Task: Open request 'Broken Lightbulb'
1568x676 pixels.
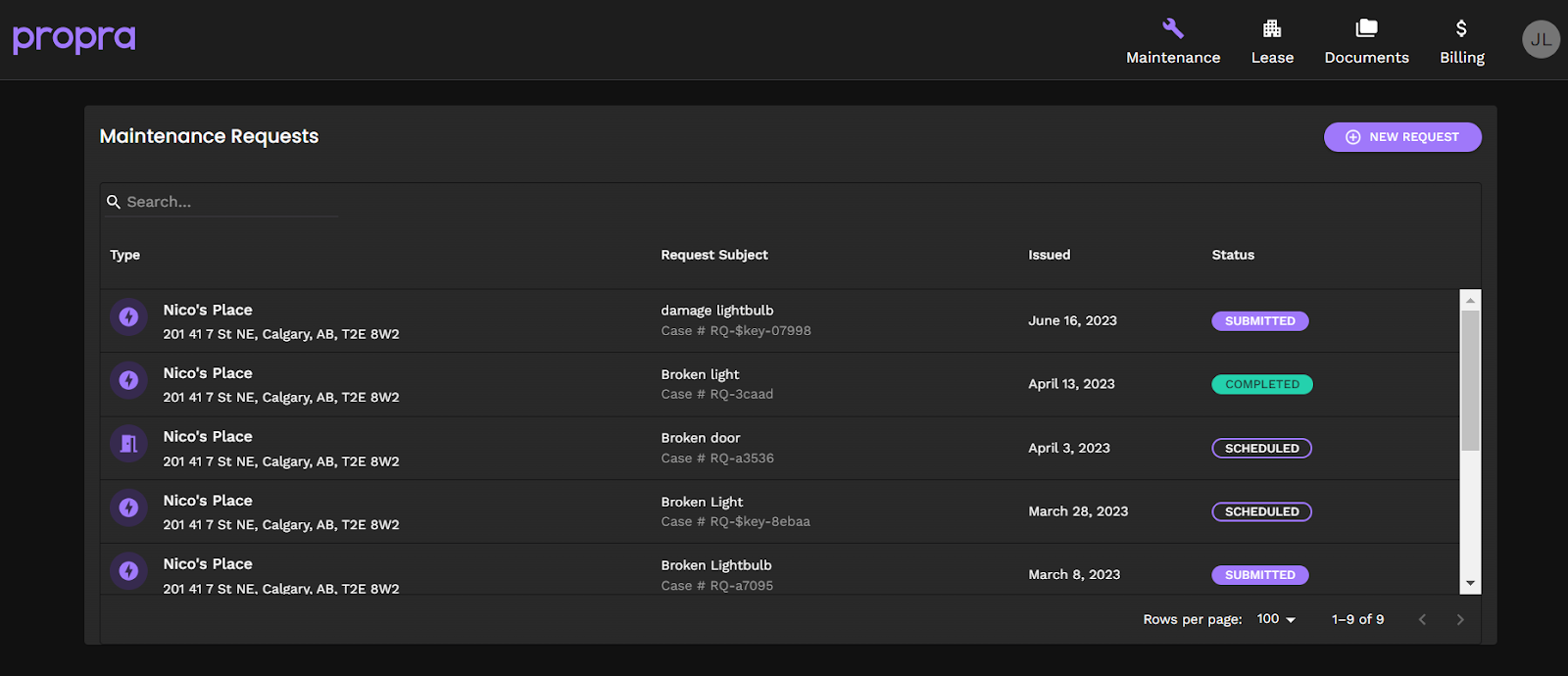Action: pos(716,565)
